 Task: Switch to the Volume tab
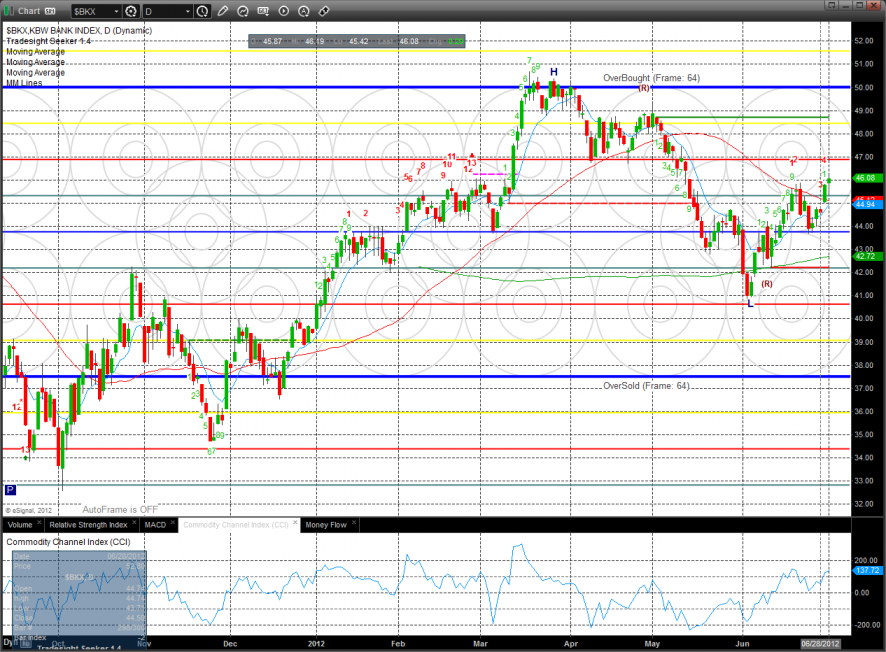point(20,524)
